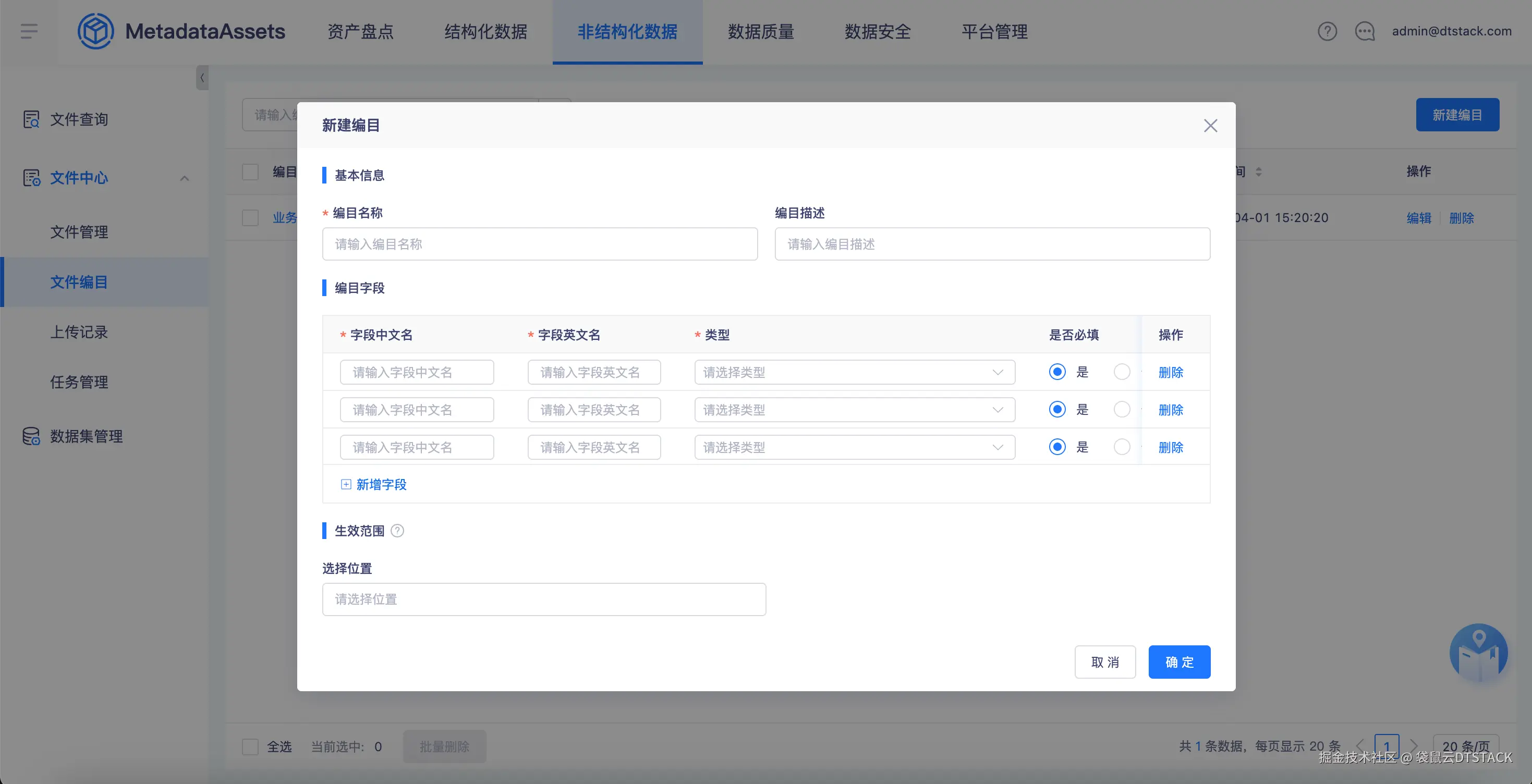Collapse the sidebar with the arrow handle
1532x784 pixels.
point(202,77)
